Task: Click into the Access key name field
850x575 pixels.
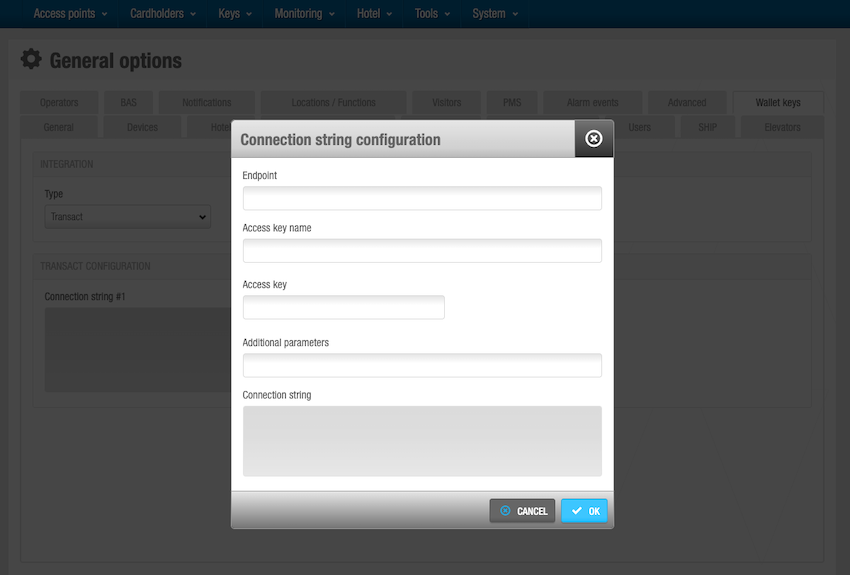Action: 422,251
